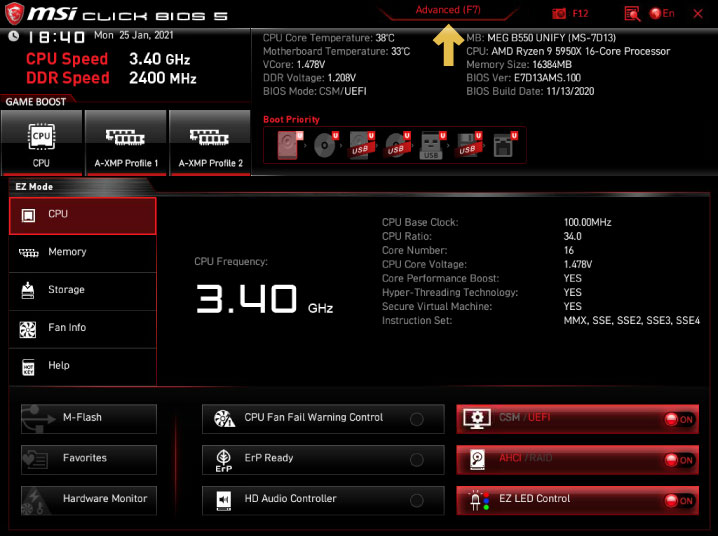718x536 pixels.
Task: Close the BIOS with the X icon
Action: coord(698,14)
